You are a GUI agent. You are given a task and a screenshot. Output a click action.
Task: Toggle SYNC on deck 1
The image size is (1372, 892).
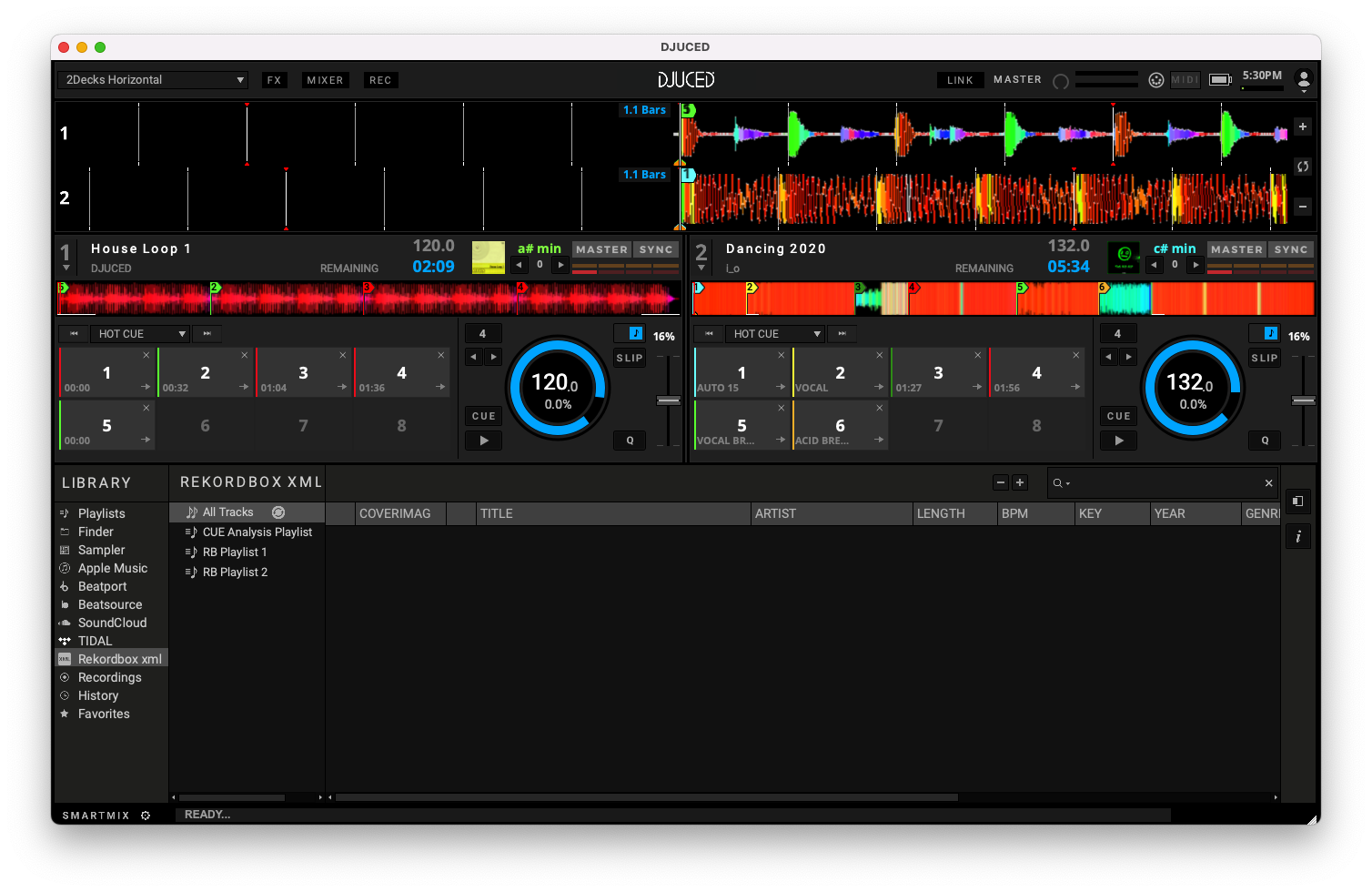coord(655,249)
